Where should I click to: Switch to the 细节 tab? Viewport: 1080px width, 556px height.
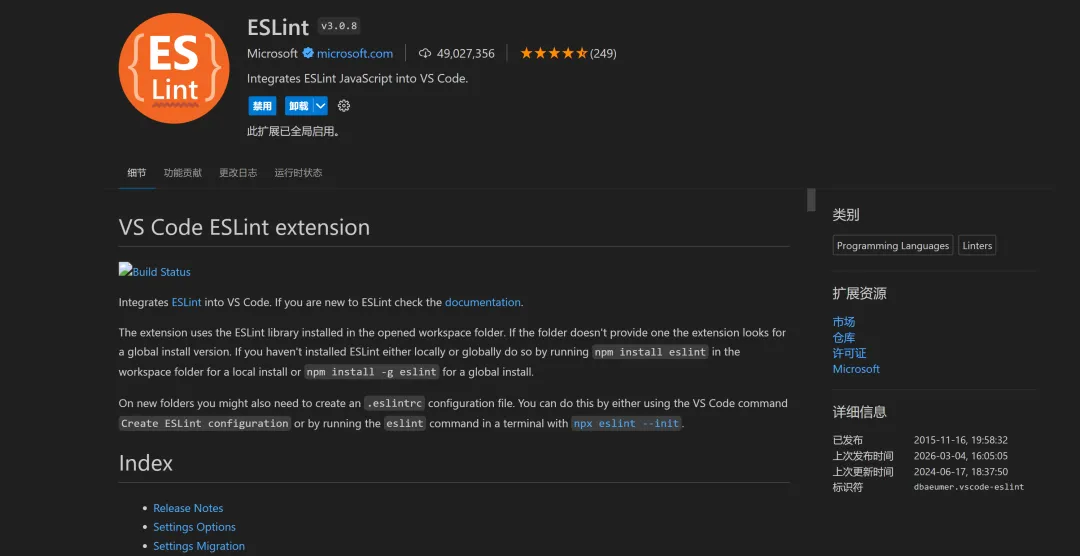136,173
